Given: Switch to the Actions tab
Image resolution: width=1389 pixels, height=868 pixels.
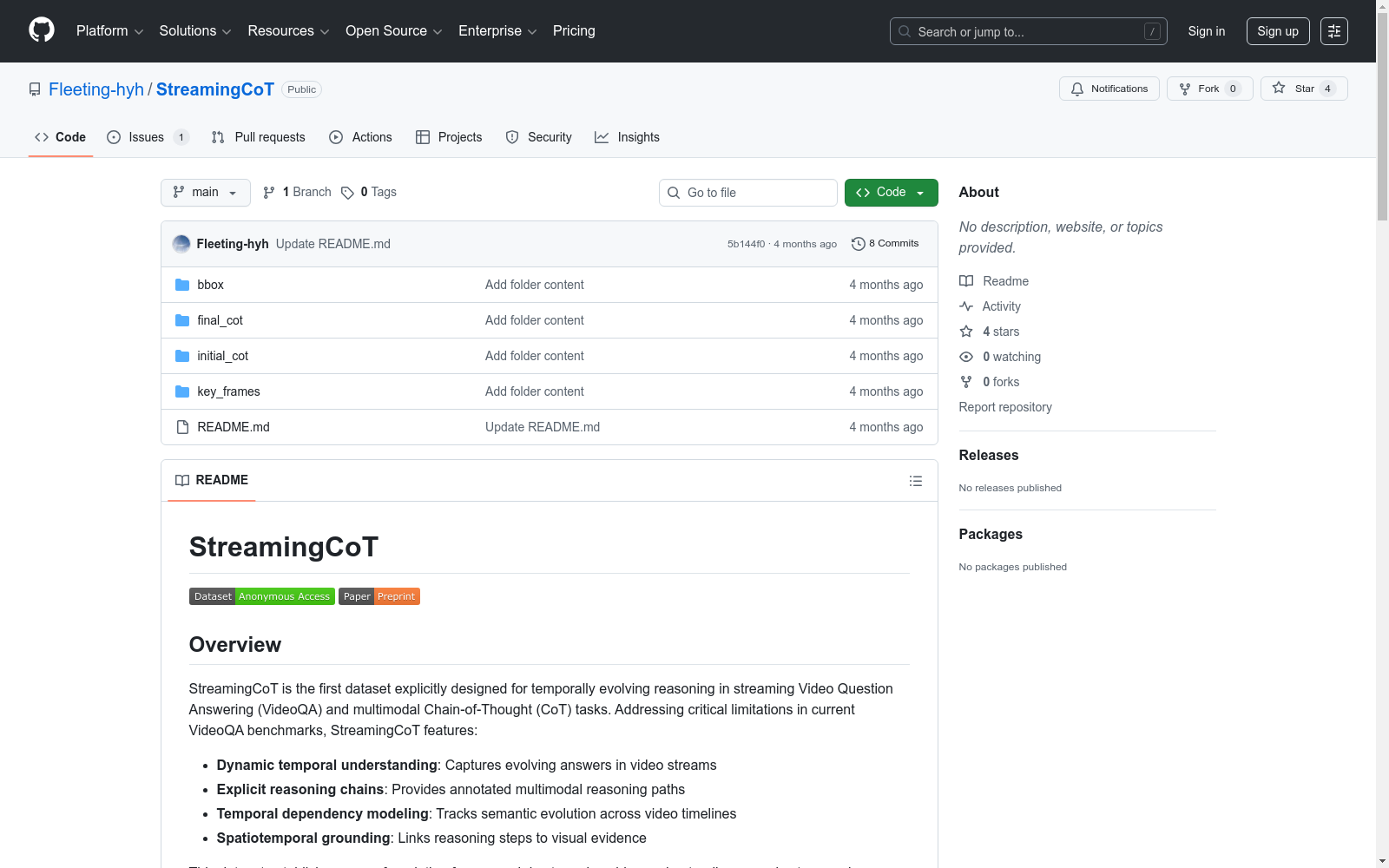Looking at the screenshot, I should 361,137.
